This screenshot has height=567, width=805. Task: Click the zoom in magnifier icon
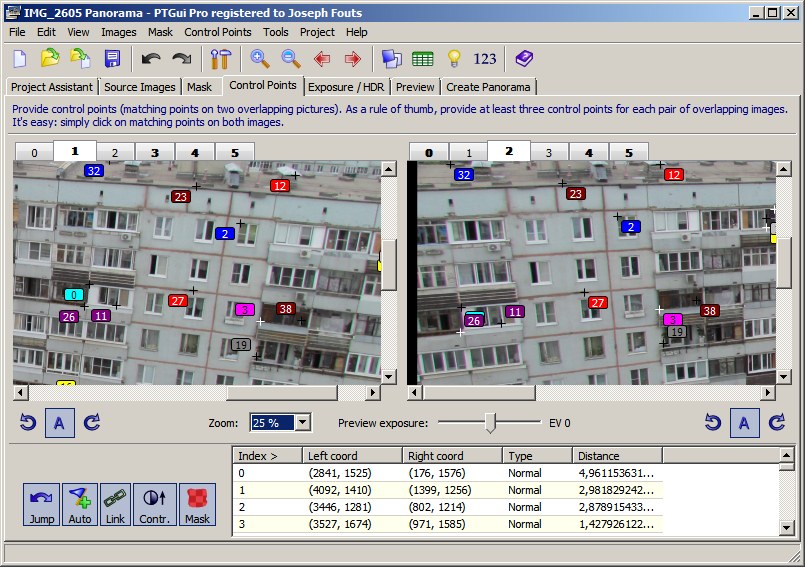pos(260,59)
